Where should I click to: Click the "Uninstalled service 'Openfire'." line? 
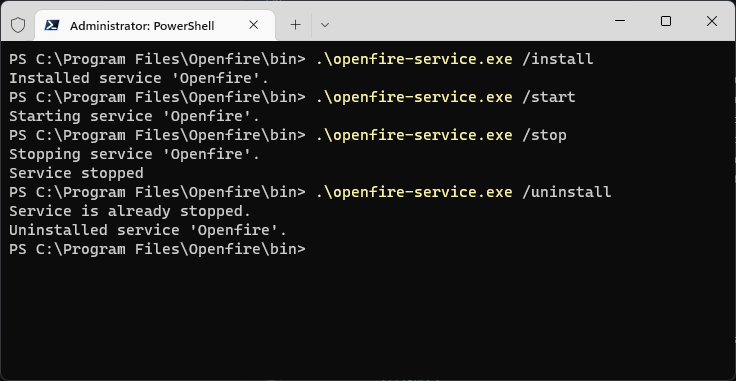coord(148,230)
